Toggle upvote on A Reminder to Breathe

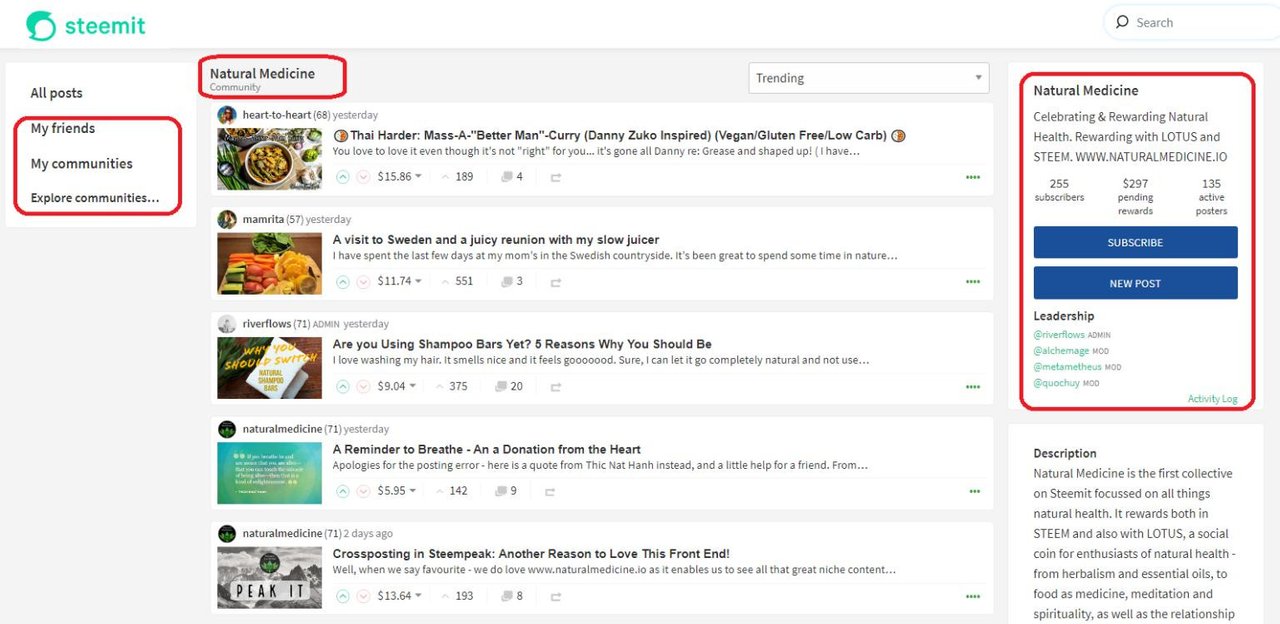[x=343, y=491]
